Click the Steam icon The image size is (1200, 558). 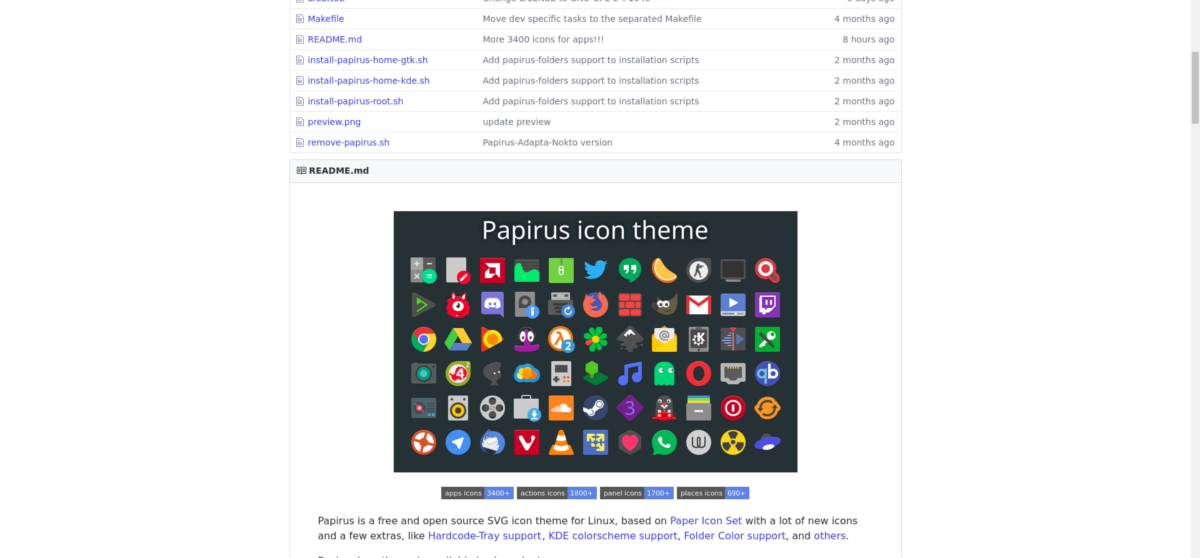coord(595,408)
